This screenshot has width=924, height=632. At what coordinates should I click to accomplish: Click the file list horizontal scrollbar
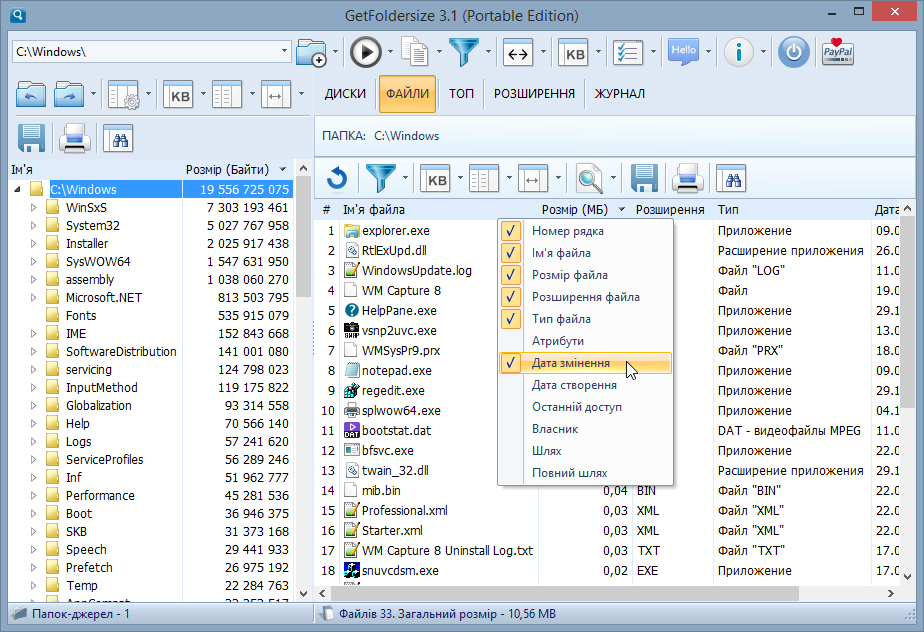[564, 593]
